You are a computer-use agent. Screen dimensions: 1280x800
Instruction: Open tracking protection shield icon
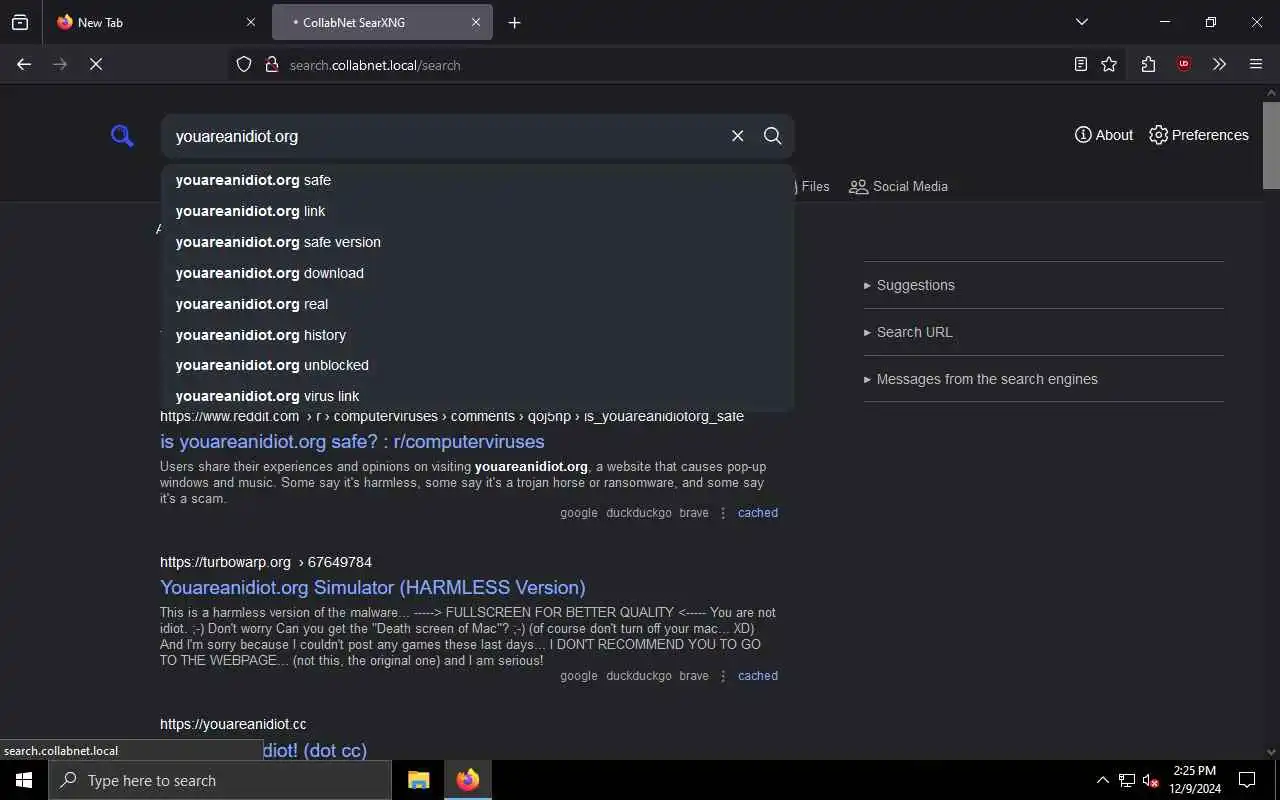pos(244,65)
